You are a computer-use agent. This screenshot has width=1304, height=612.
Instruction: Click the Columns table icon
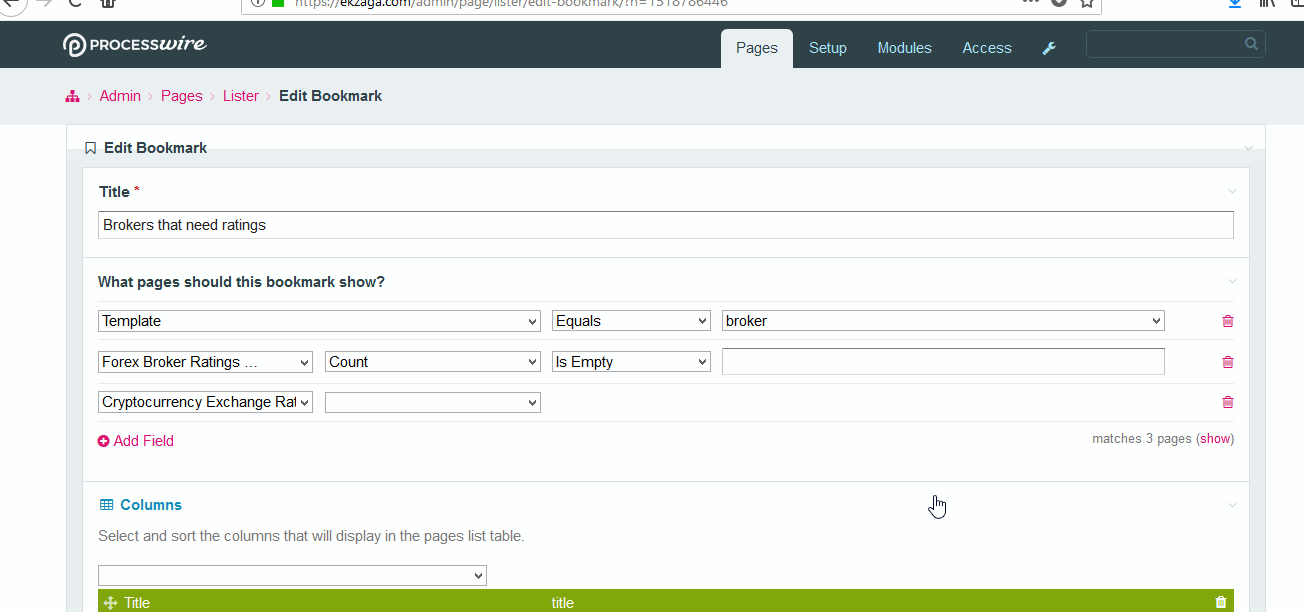click(106, 505)
